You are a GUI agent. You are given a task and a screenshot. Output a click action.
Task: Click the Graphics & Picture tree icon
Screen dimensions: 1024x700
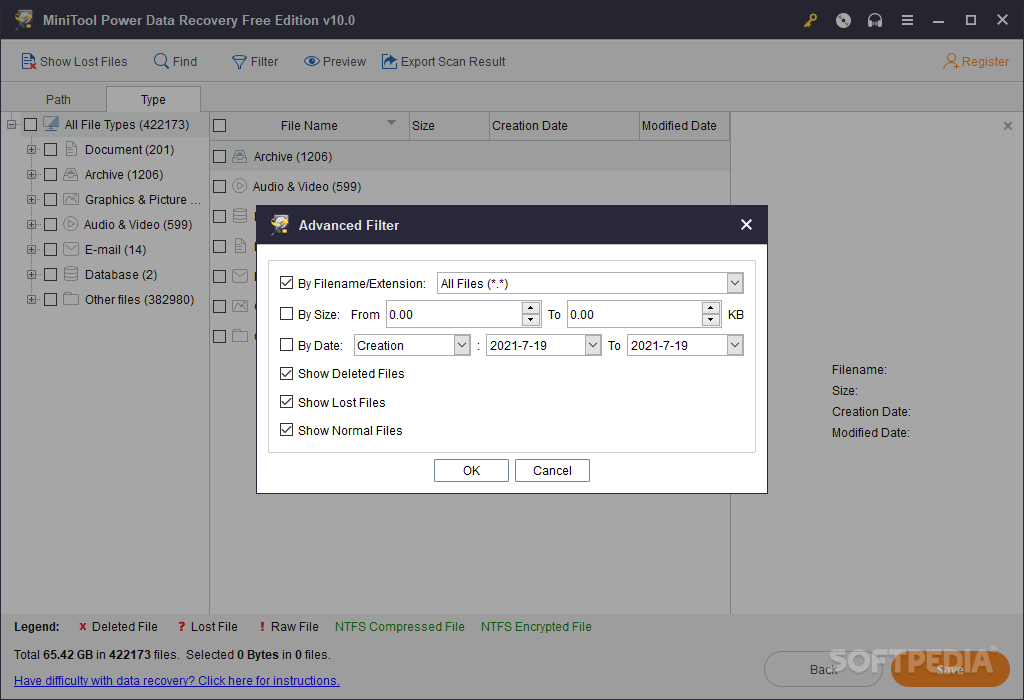pos(71,199)
